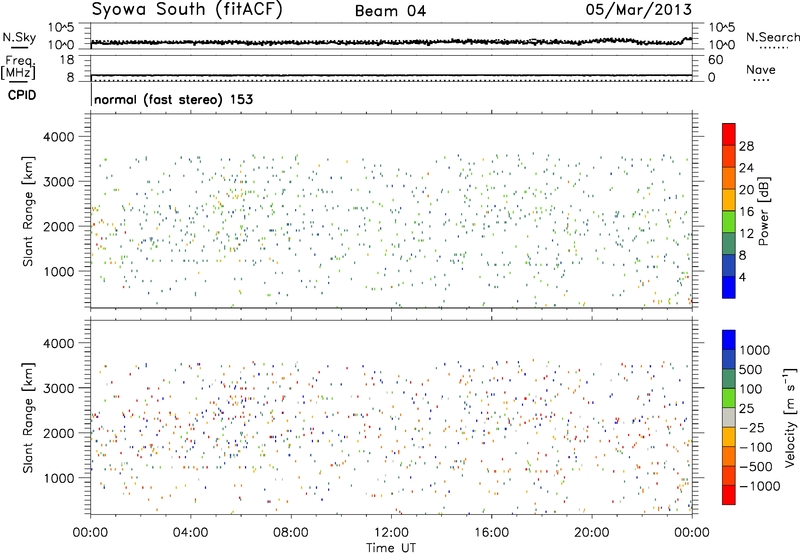The image size is (800, 554).
Task: Click the power panel's 'Slant Range [km]' label
Action: [28, 211]
